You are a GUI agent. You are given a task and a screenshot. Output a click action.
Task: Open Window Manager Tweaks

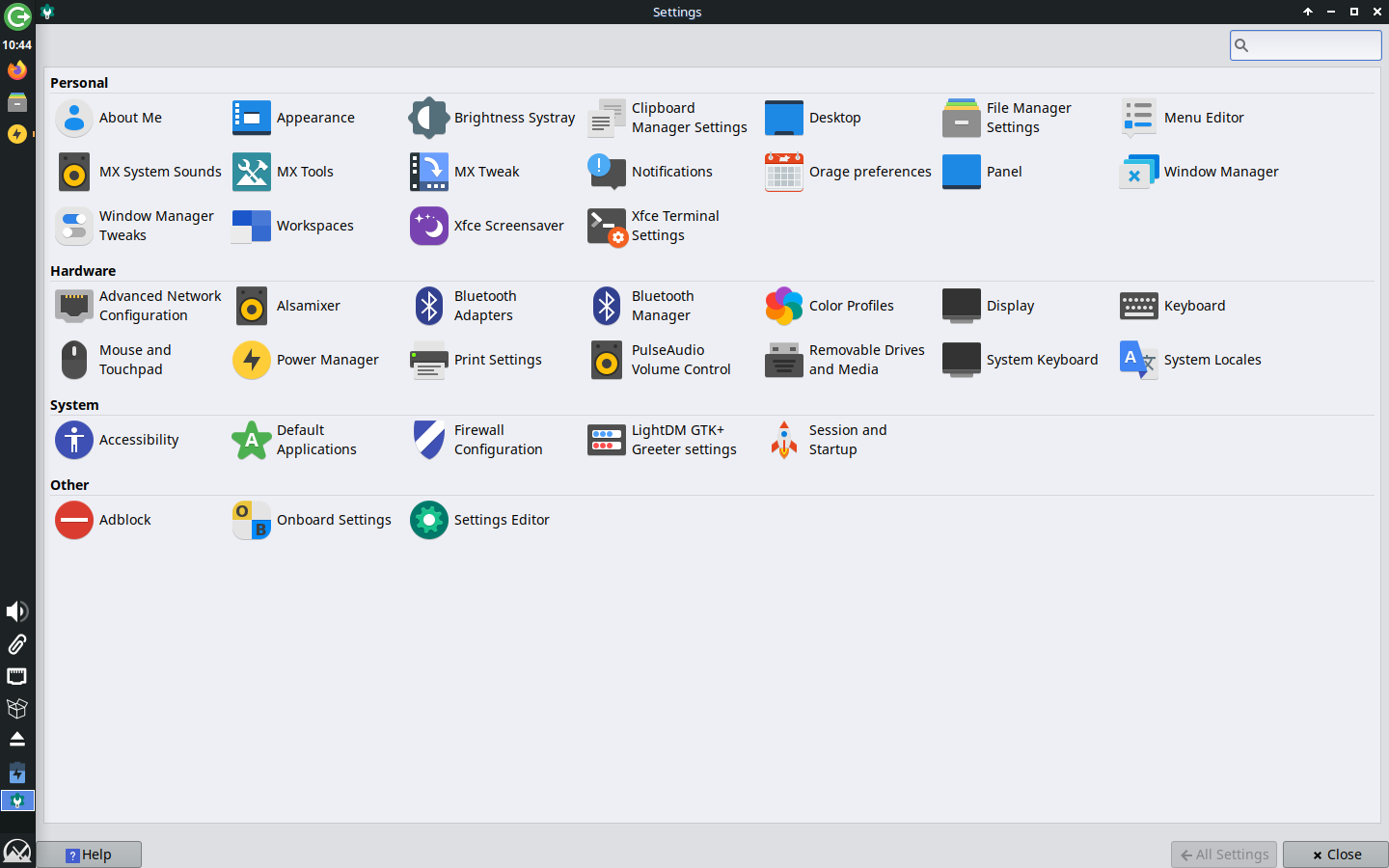pyautogui.click(x=135, y=226)
